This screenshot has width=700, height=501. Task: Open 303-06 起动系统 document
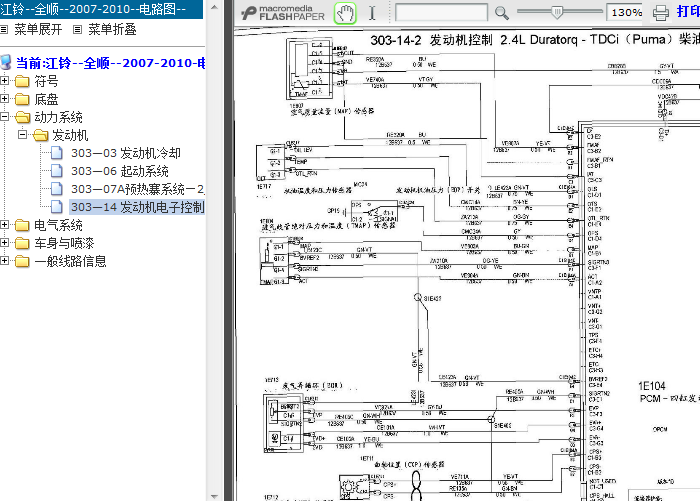pyautogui.click(x=119, y=171)
